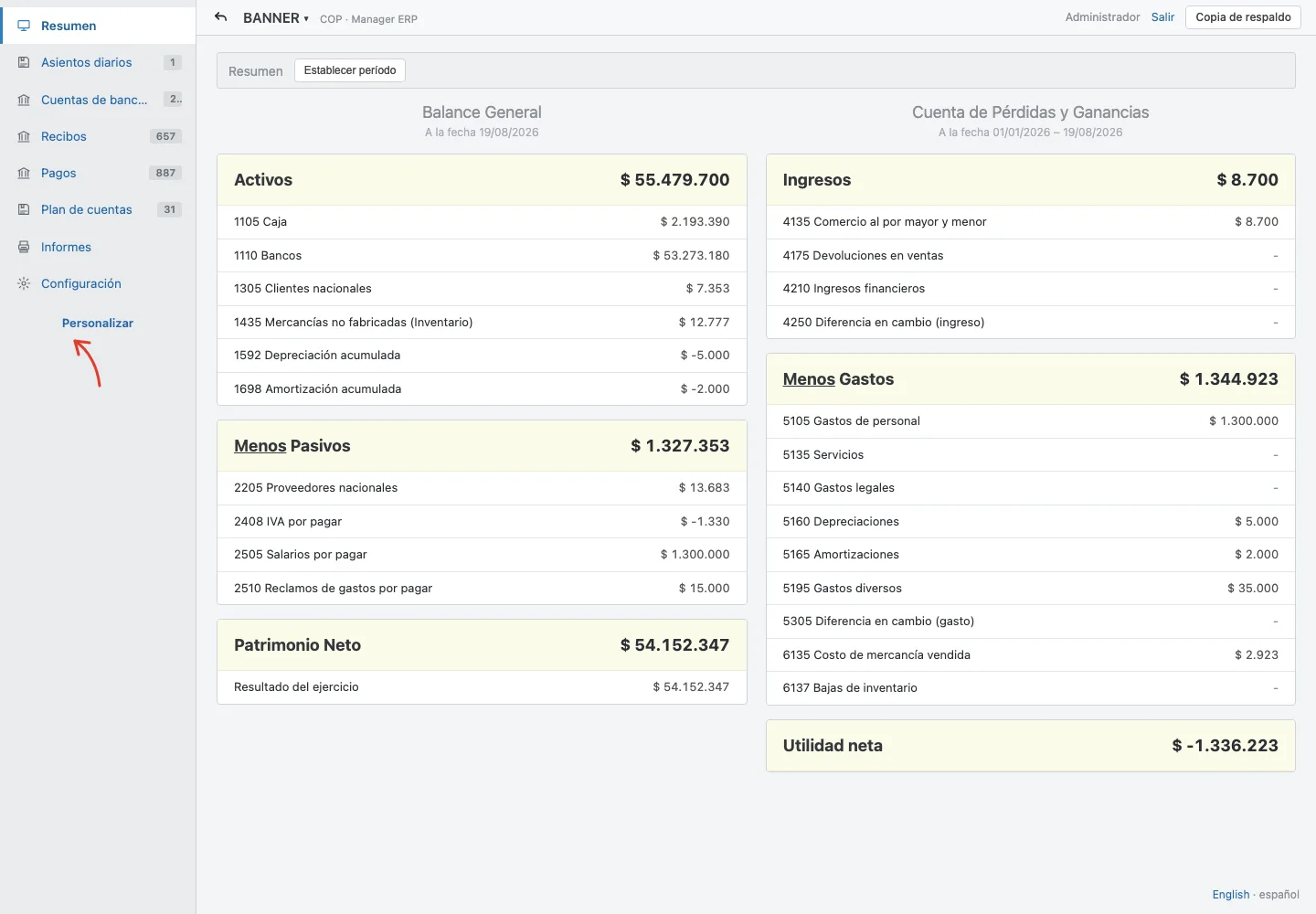1316x914 pixels.
Task: Click the Establecer período button
Action: [x=350, y=70]
